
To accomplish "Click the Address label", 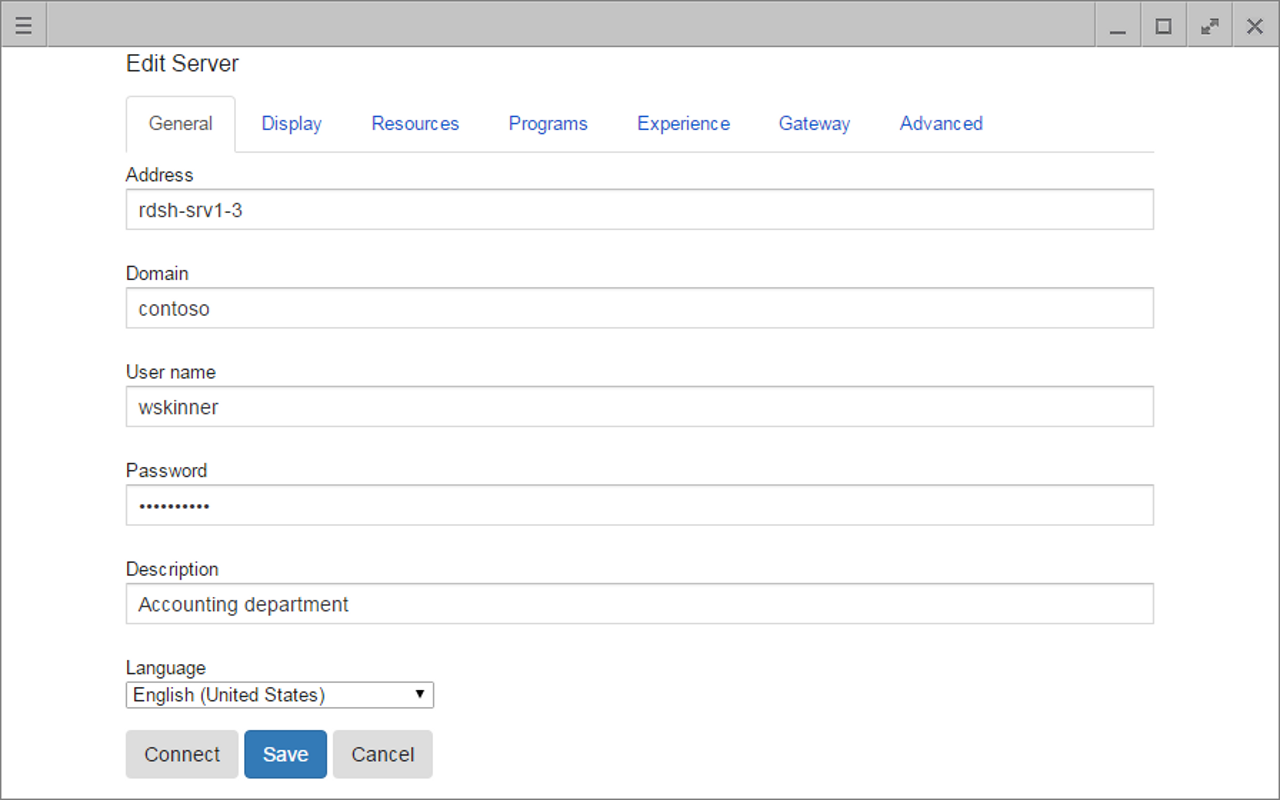I will point(160,175).
